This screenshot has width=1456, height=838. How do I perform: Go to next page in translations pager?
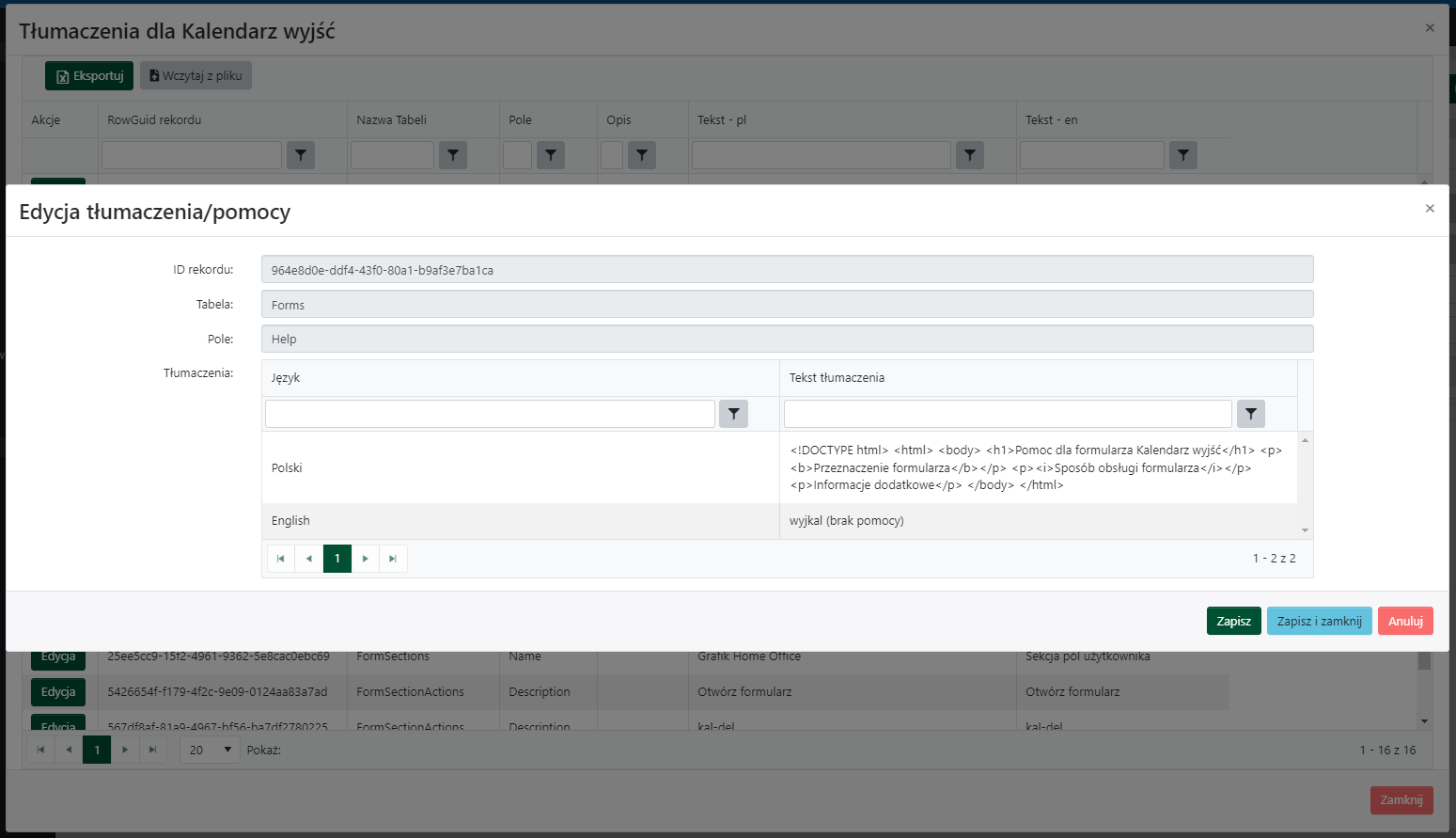click(366, 559)
